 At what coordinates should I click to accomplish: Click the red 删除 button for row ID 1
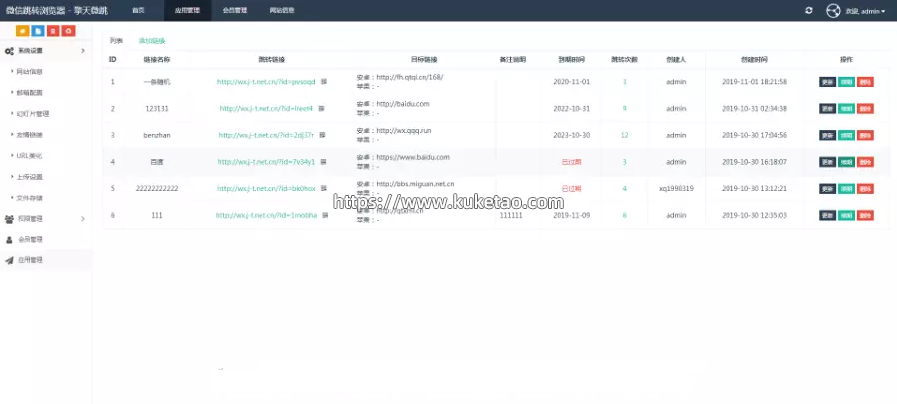pos(865,82)
